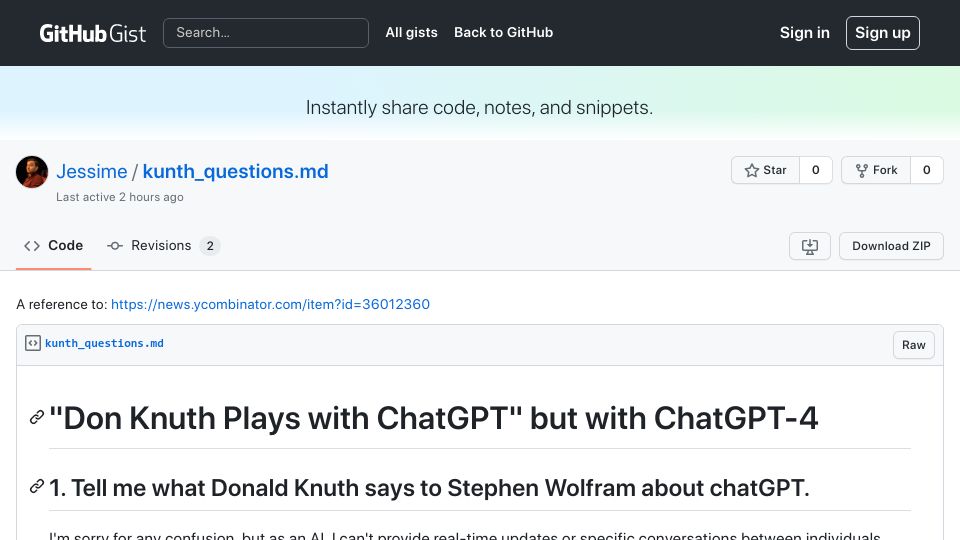Screen dimensions: 960x540
Task: Star this gist
Action: tap(765, 170)
